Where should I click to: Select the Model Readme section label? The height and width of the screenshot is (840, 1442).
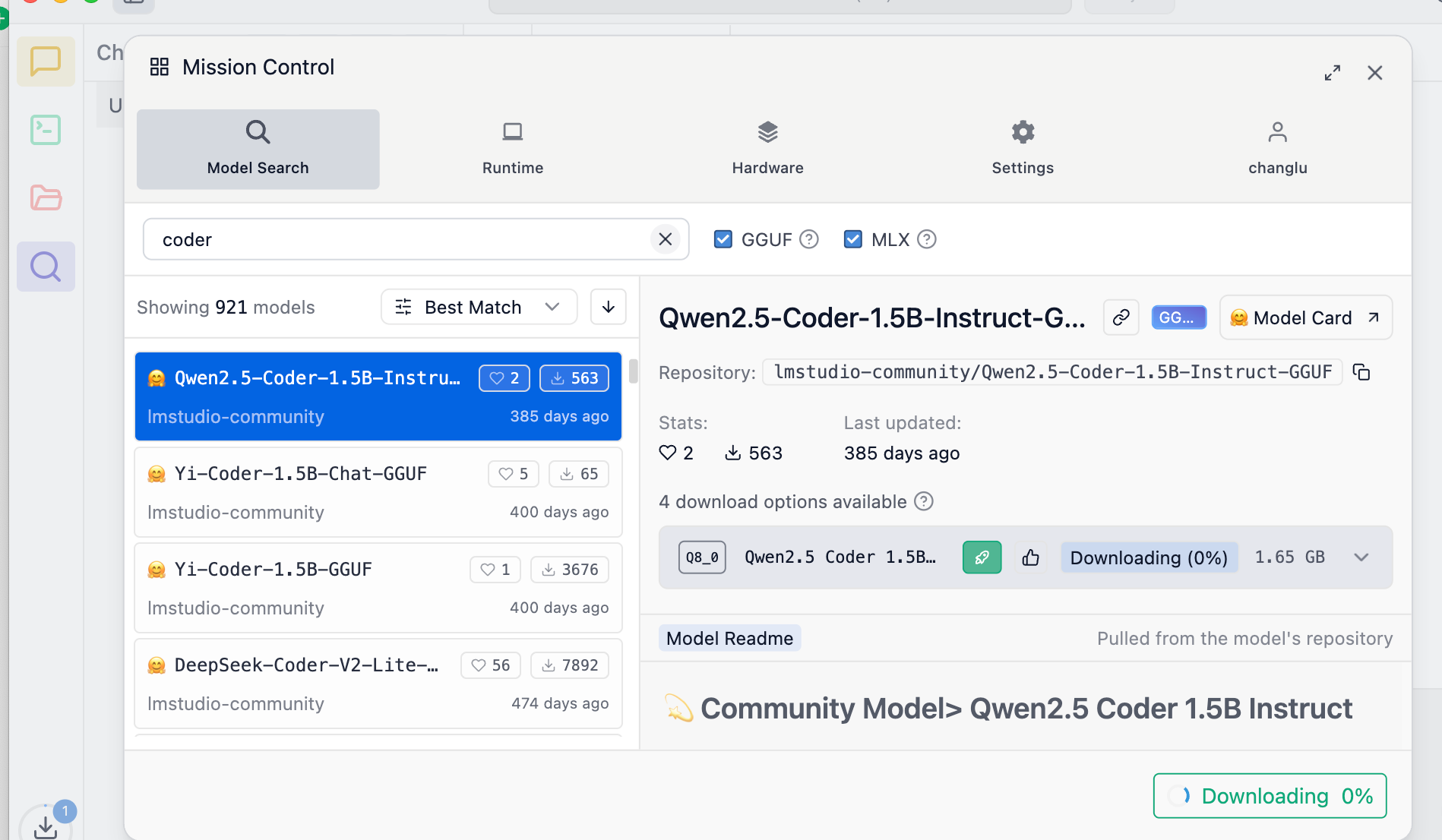tap(729, 638)
